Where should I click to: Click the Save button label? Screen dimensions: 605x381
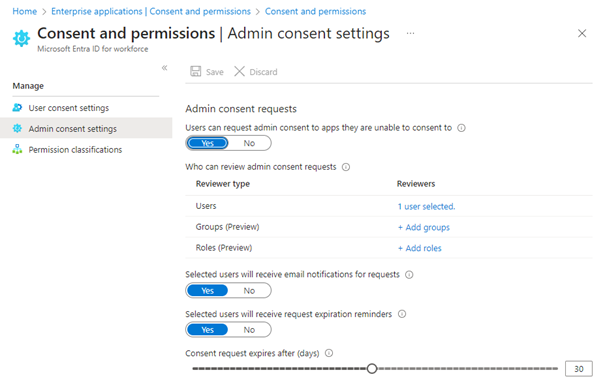[x=215, y=72]
